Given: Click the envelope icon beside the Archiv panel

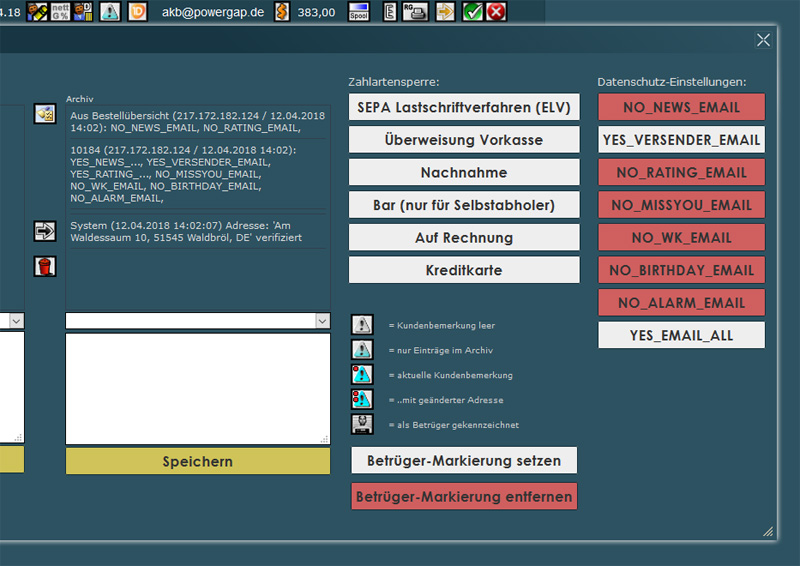Looking at the screenshot, I should click(45, 113).
